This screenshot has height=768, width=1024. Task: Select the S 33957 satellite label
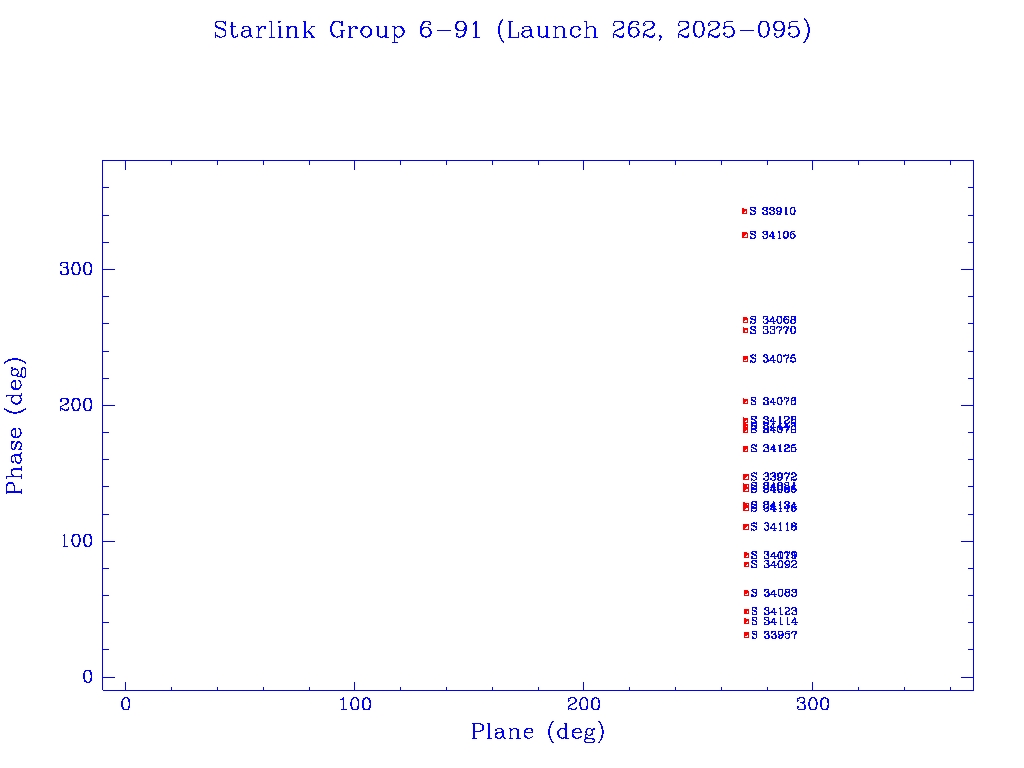(774, 635)
